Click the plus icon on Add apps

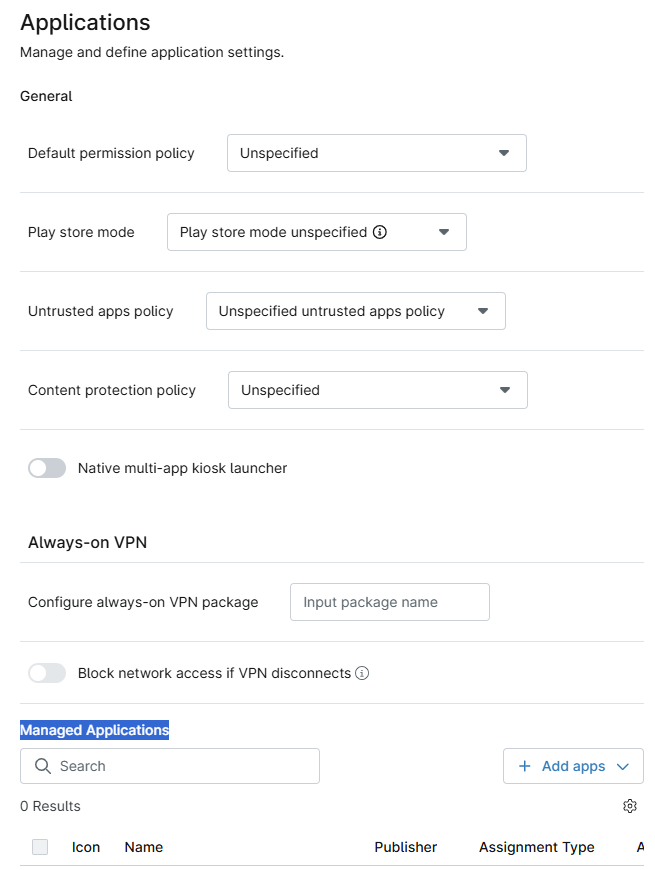click(525, 766)
